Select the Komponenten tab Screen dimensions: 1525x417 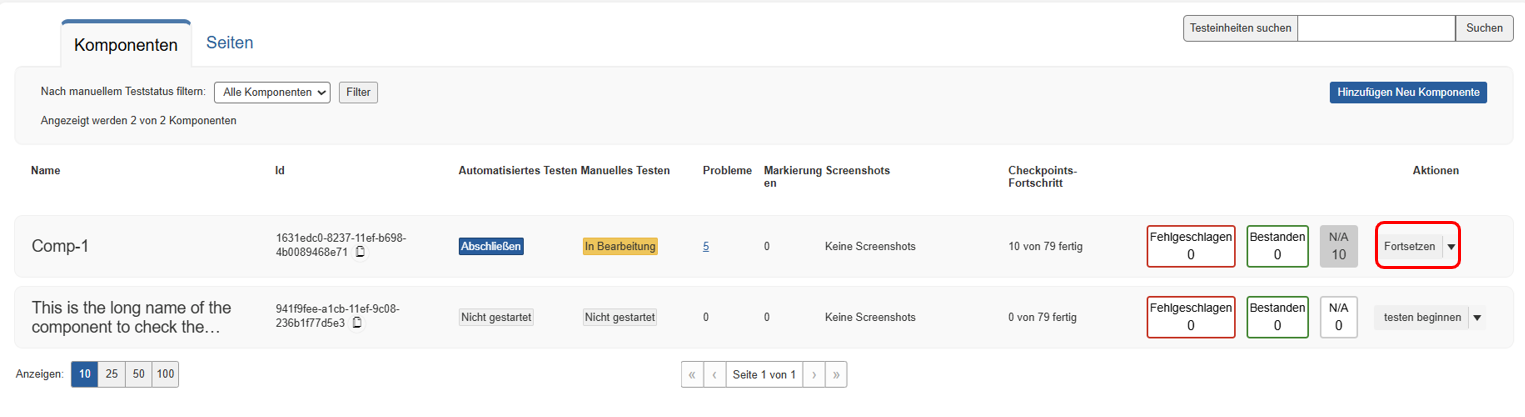126,45
